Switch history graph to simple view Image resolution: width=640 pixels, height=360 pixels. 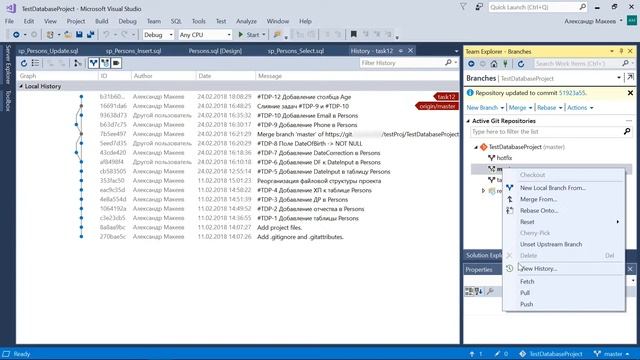point(77,63)
